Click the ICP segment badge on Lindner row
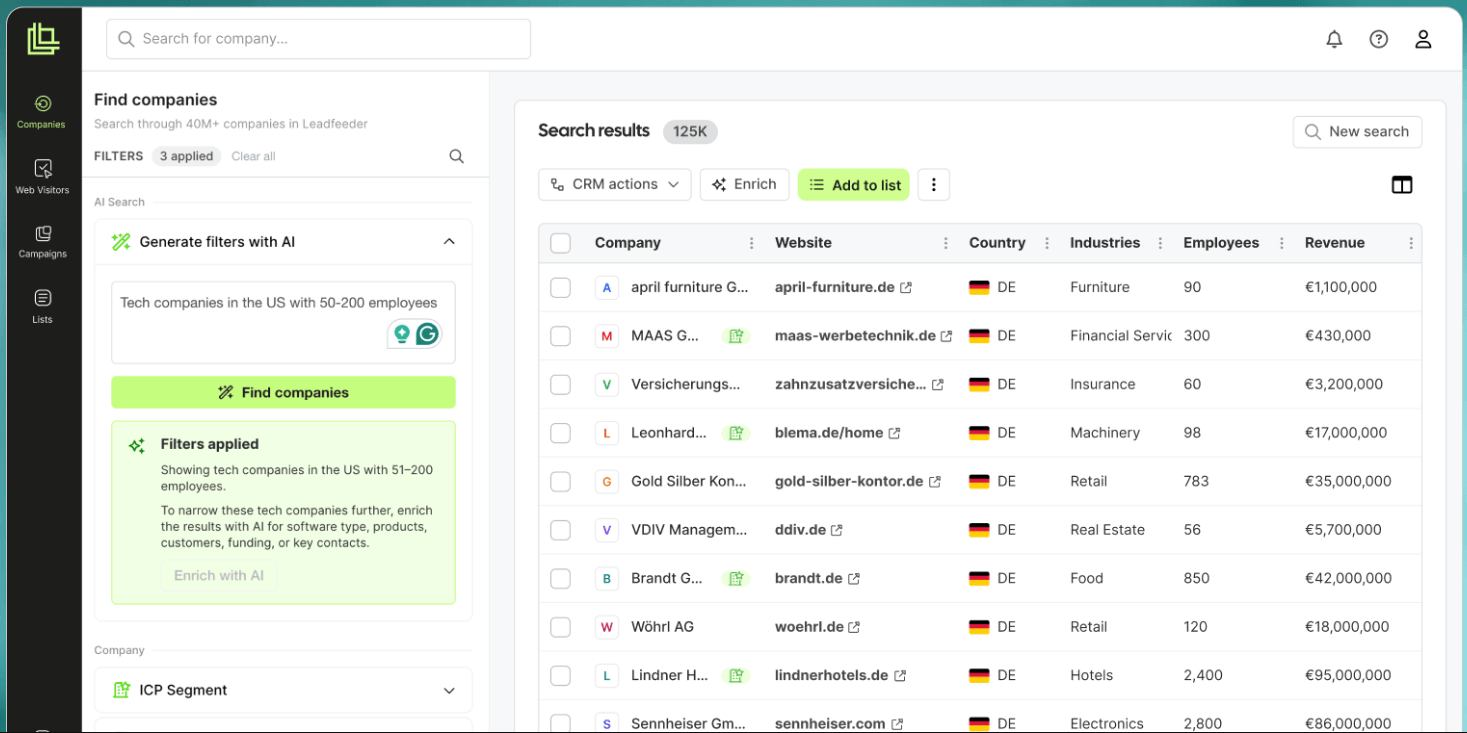This screenshot has width=1467, height=733. [x=736, y=675]
